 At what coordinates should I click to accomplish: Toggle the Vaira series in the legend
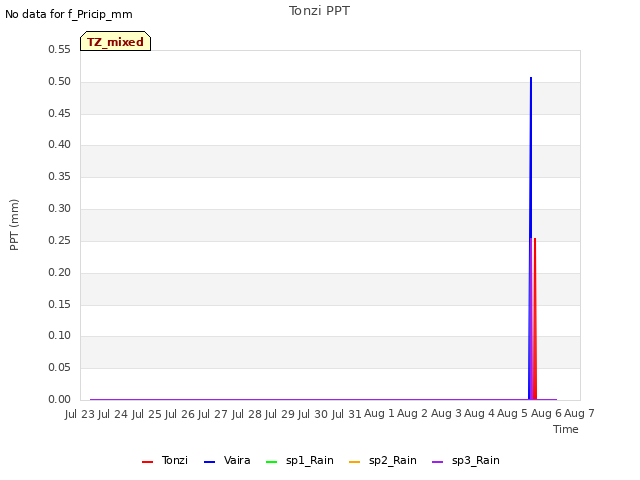pos(227,460)
